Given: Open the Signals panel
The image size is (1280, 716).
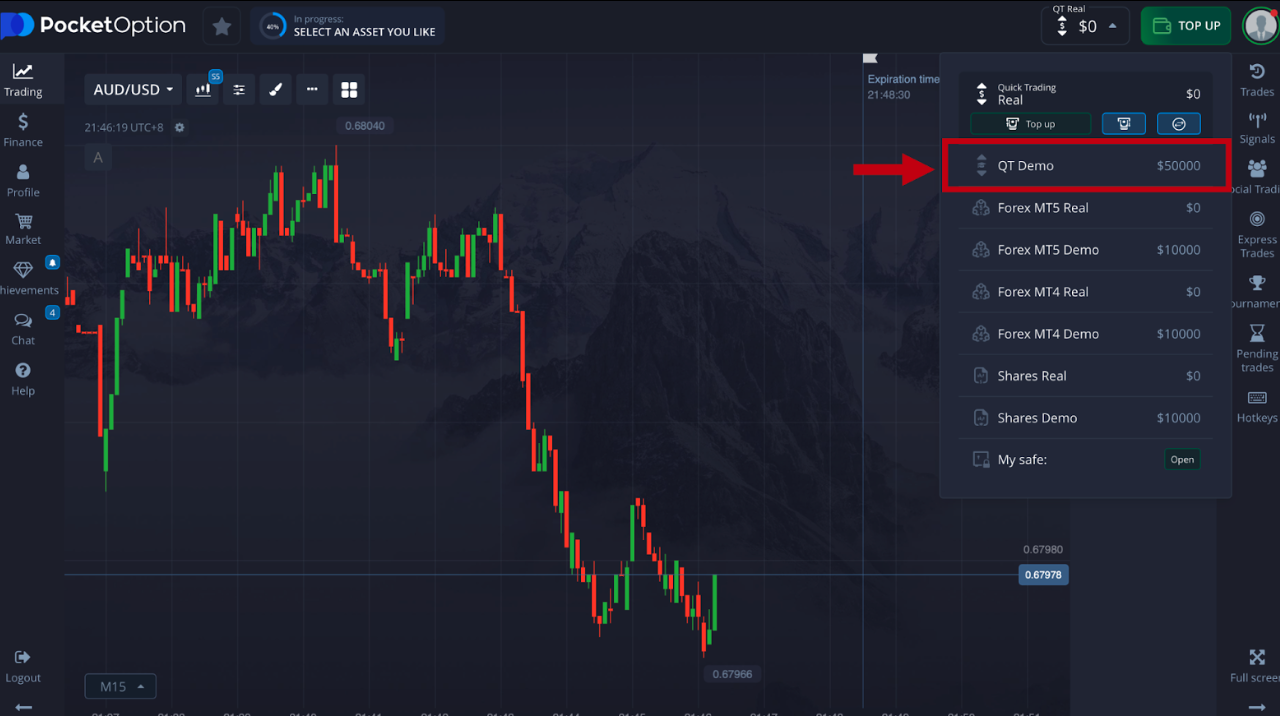Looking at the screenshot, I should [x=1257, y=128].
